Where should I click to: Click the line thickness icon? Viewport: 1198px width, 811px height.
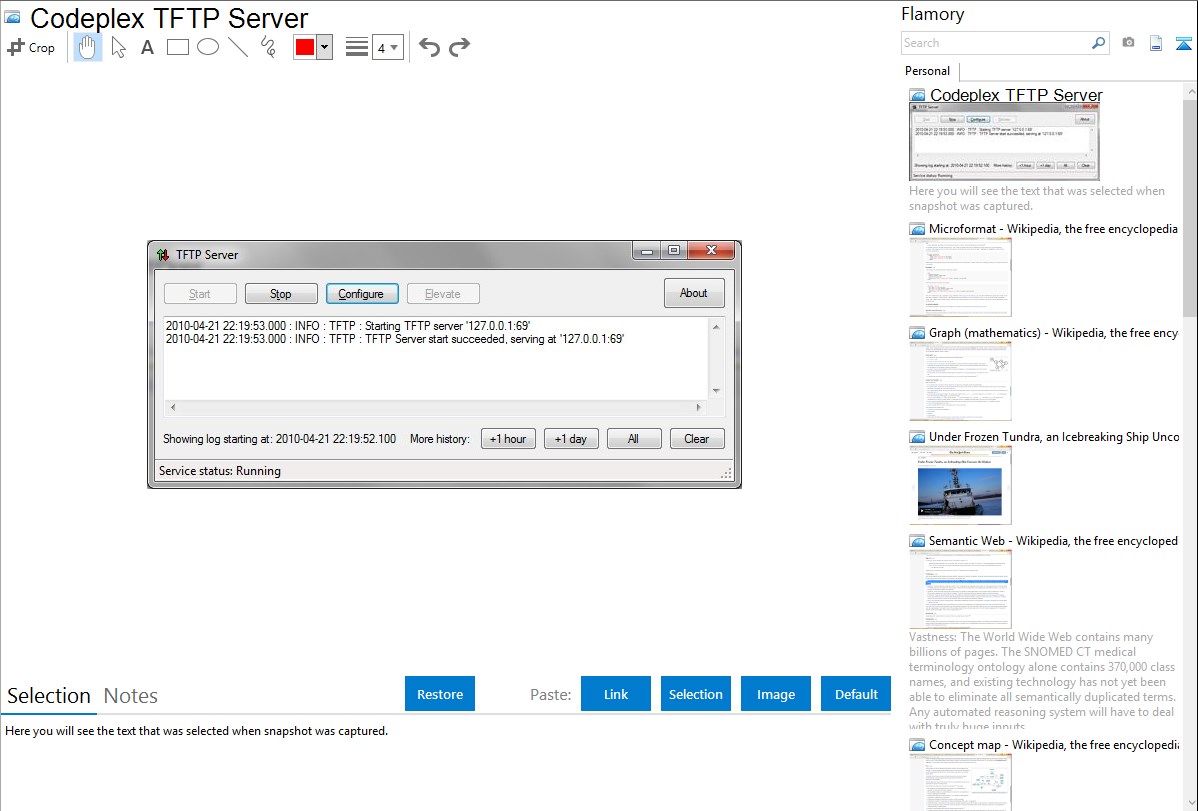click(357, 47)
